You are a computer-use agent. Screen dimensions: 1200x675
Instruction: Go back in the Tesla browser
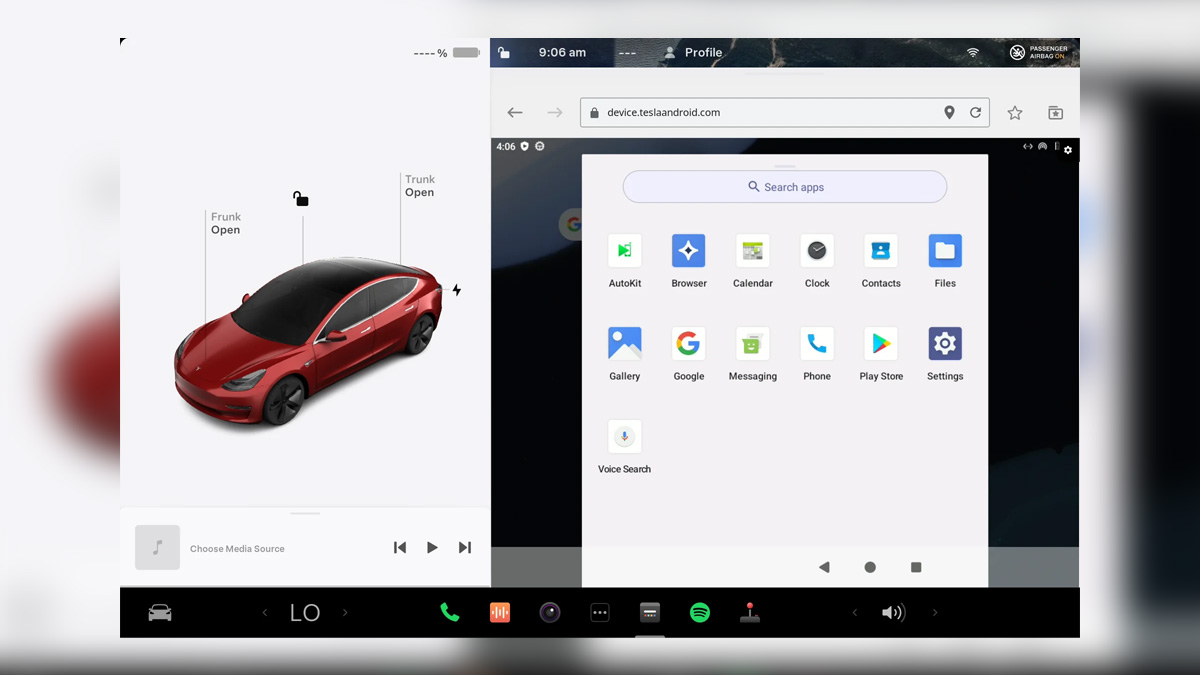(x=515, y=113)
